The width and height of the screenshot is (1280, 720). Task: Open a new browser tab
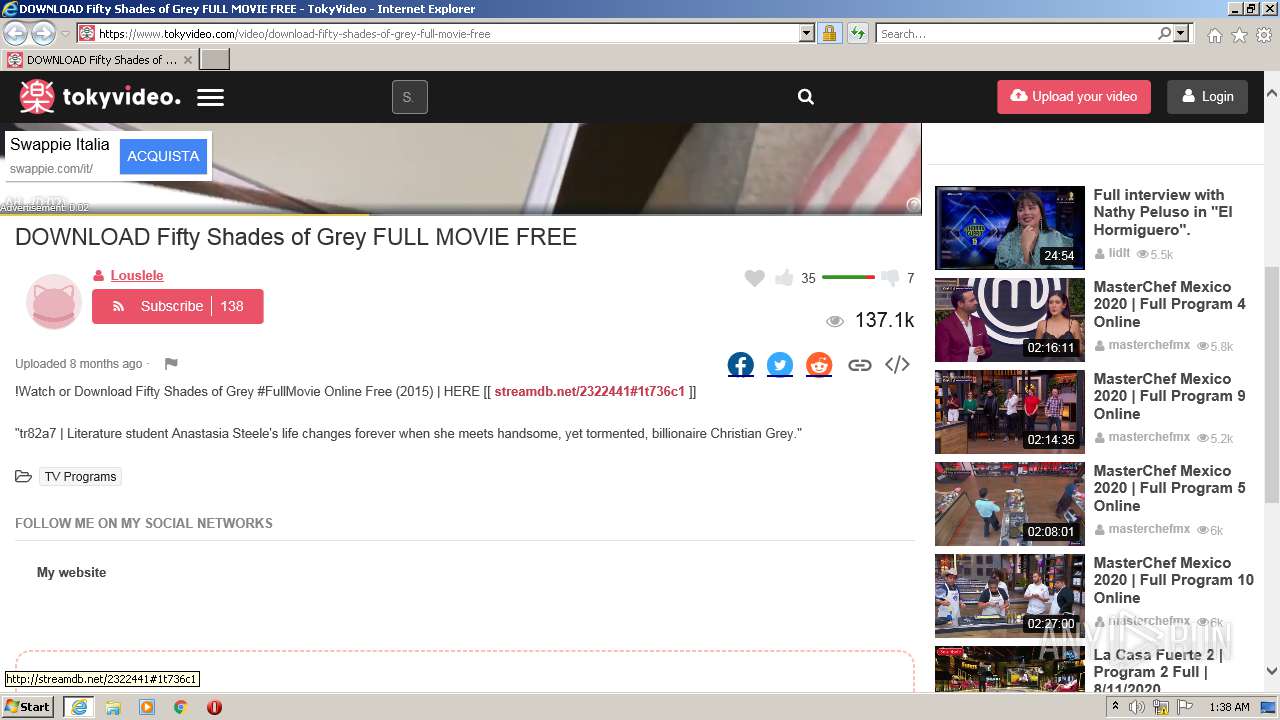click(x=215, y=60)
